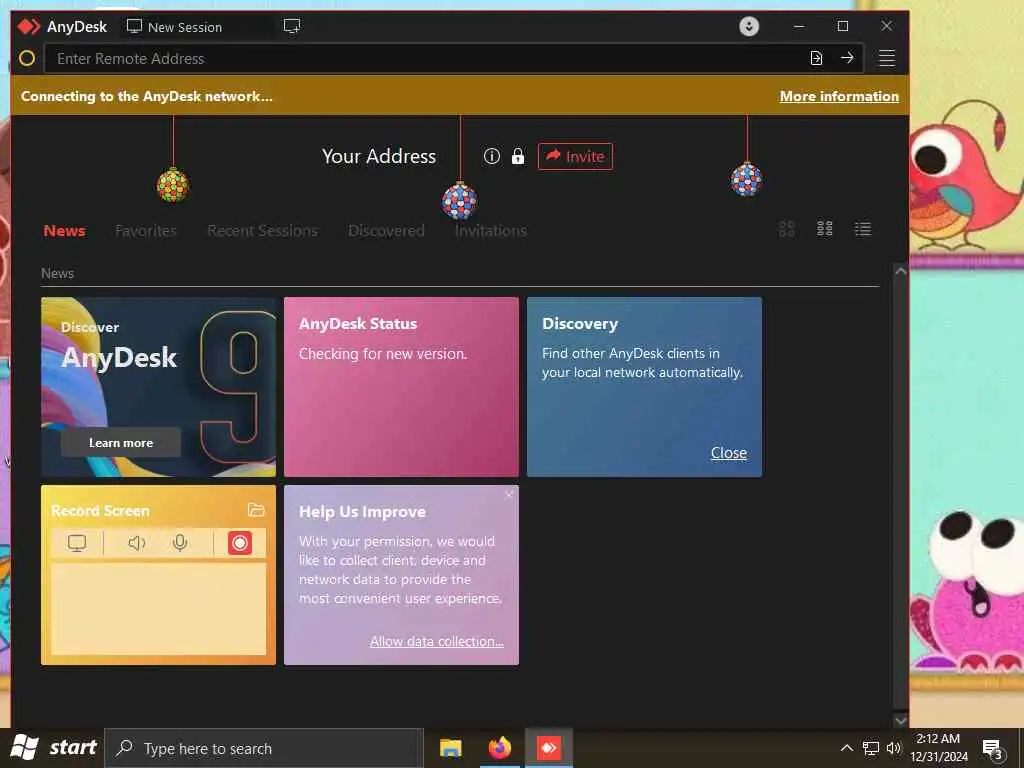Click the network icon in system tray
This screenshot has height=768, width=1024.
click(871, 748)
